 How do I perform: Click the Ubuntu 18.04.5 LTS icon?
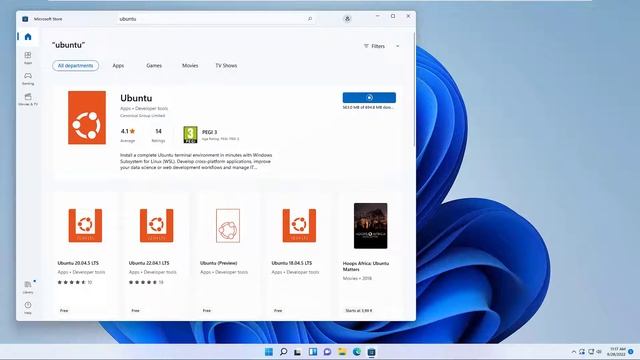pyautogui.click(x=299, y=225)
